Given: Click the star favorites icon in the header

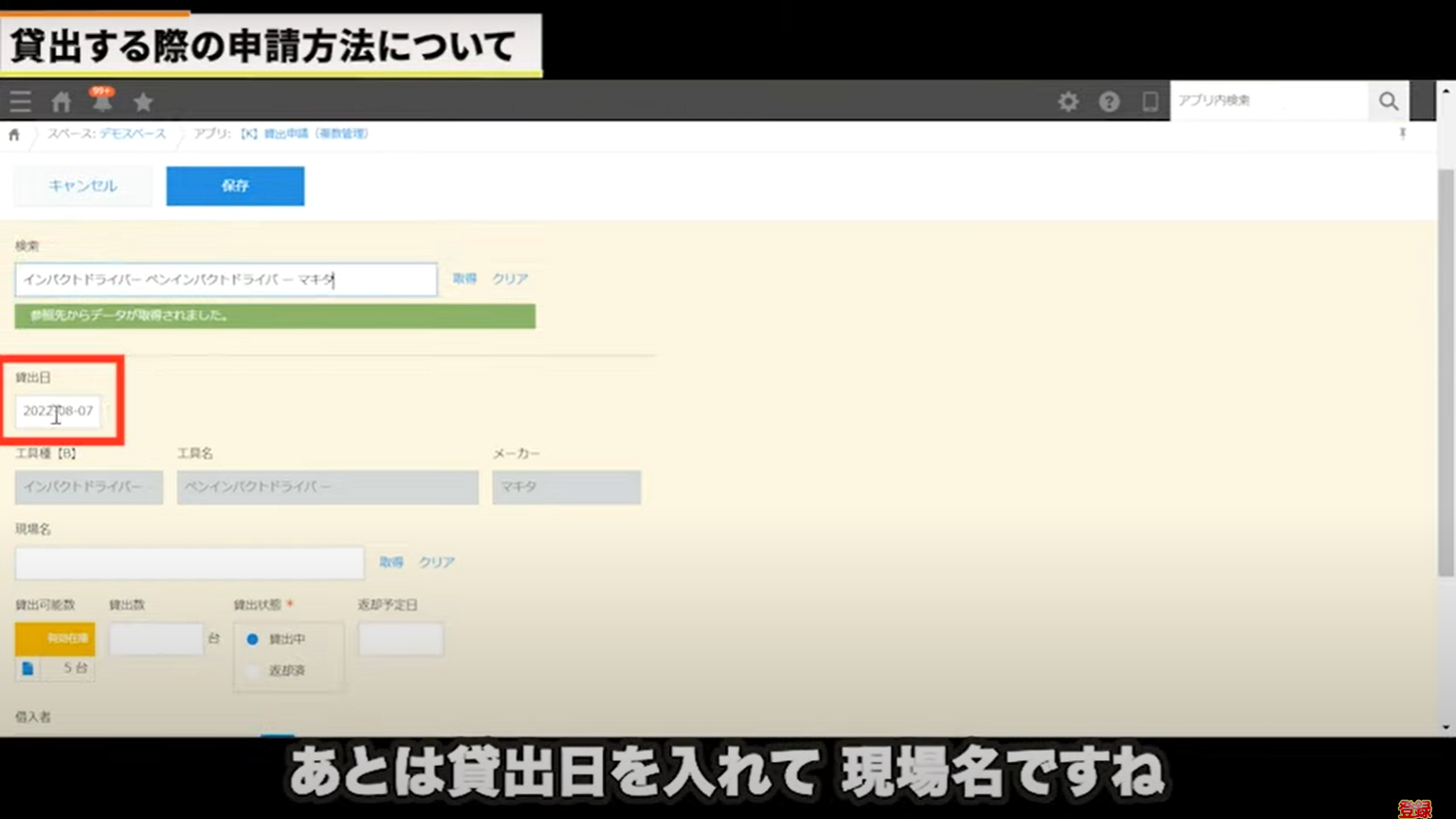Looking at the screenshot, I should click(x=142, y=100).
